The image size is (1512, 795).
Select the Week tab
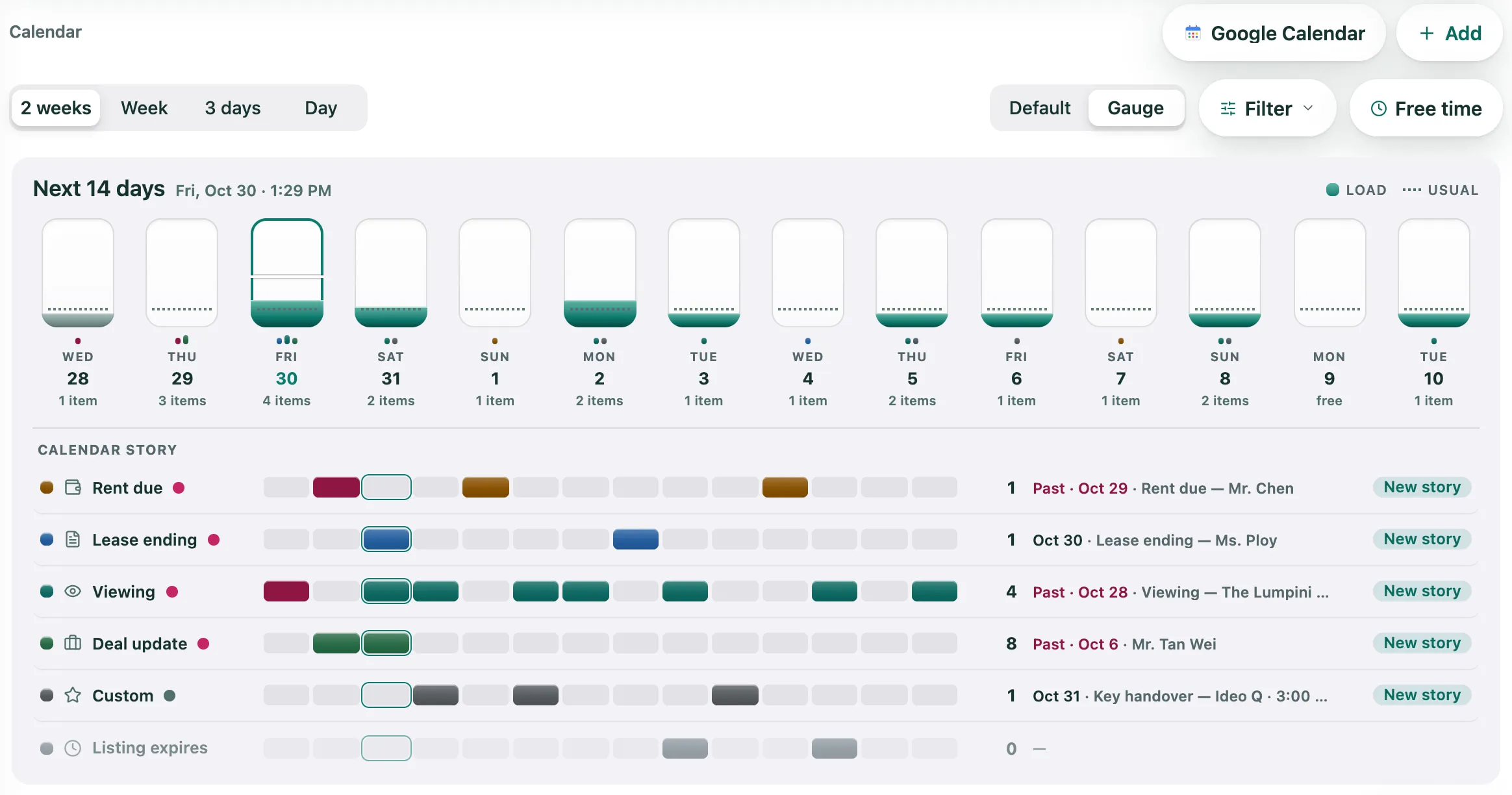[144, 108]
